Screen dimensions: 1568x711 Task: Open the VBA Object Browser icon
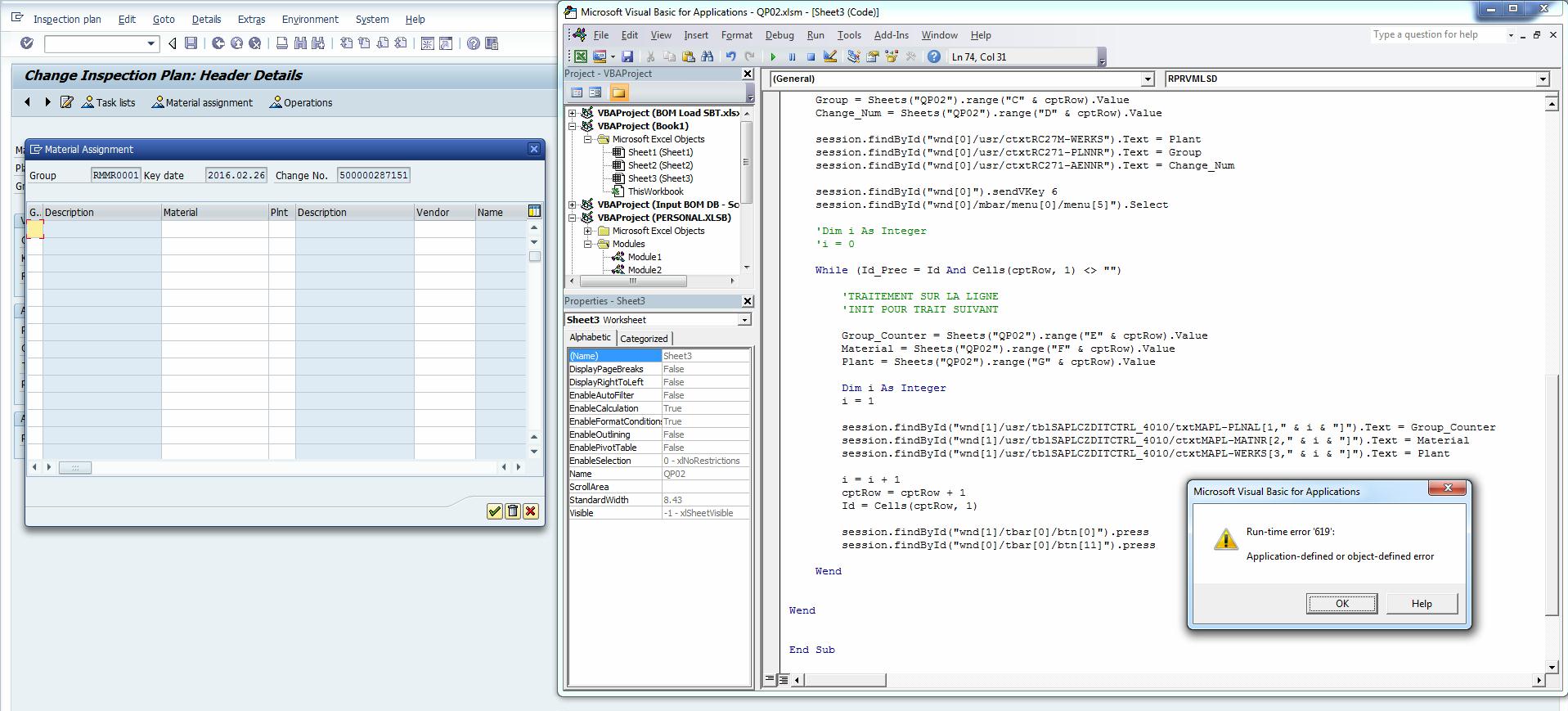(x=891, y=56)
